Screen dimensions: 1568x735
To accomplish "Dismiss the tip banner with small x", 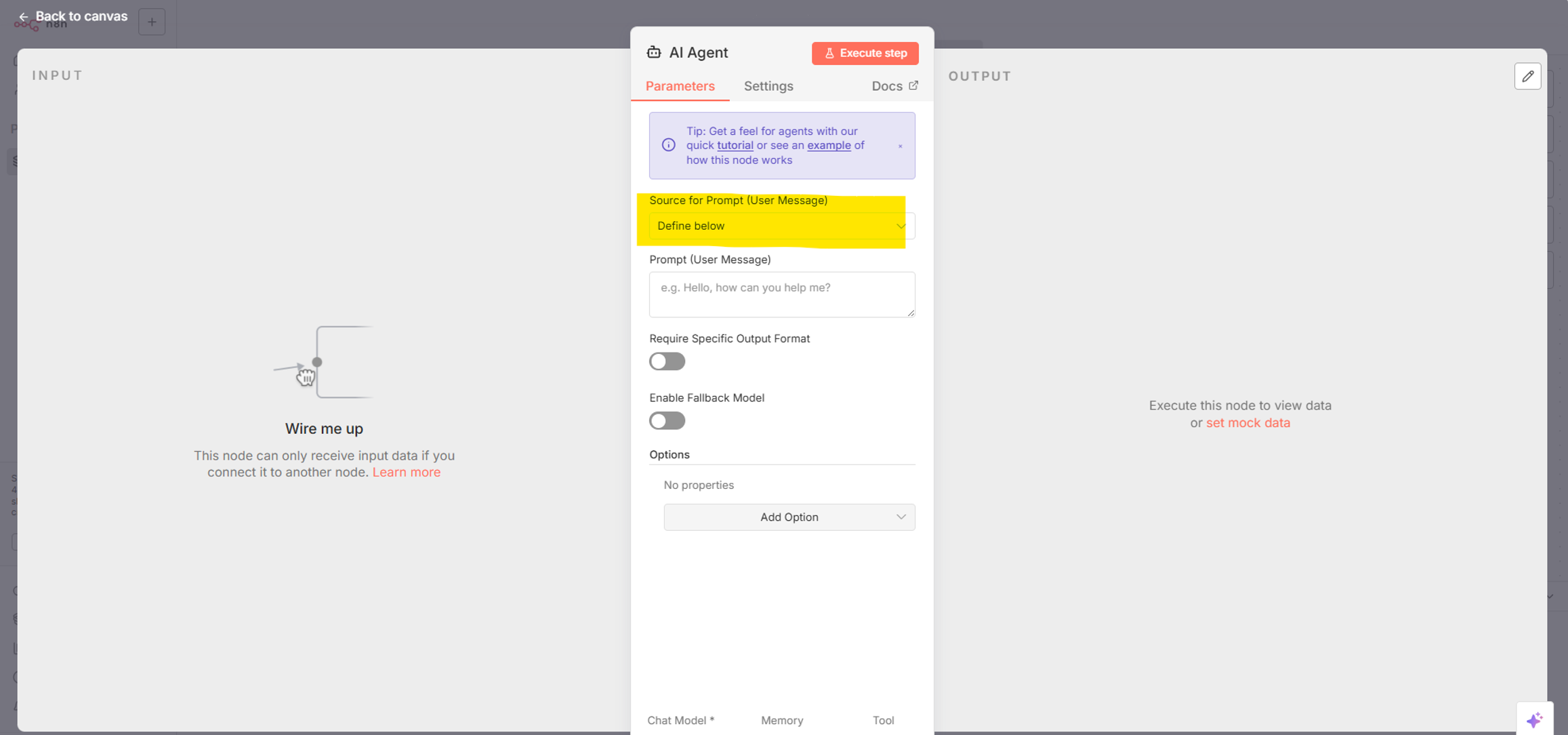I will [900, 146].
